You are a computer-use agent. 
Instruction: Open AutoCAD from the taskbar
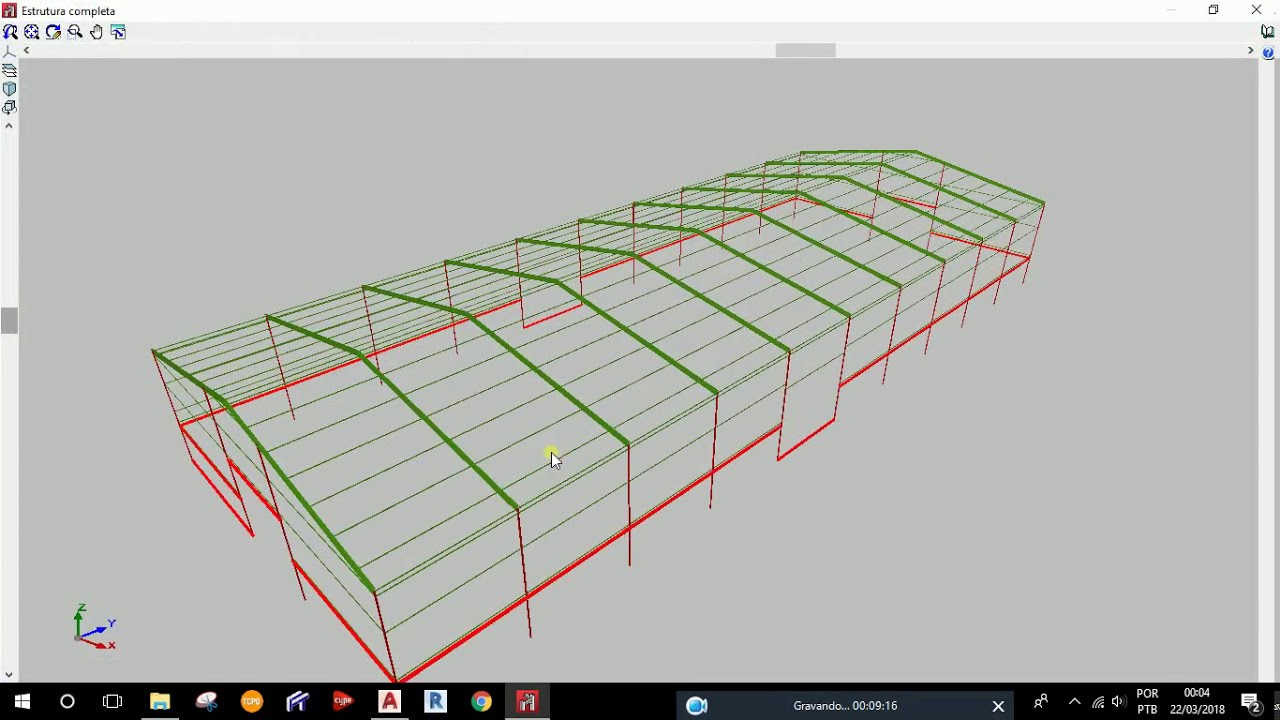(390, 702)
